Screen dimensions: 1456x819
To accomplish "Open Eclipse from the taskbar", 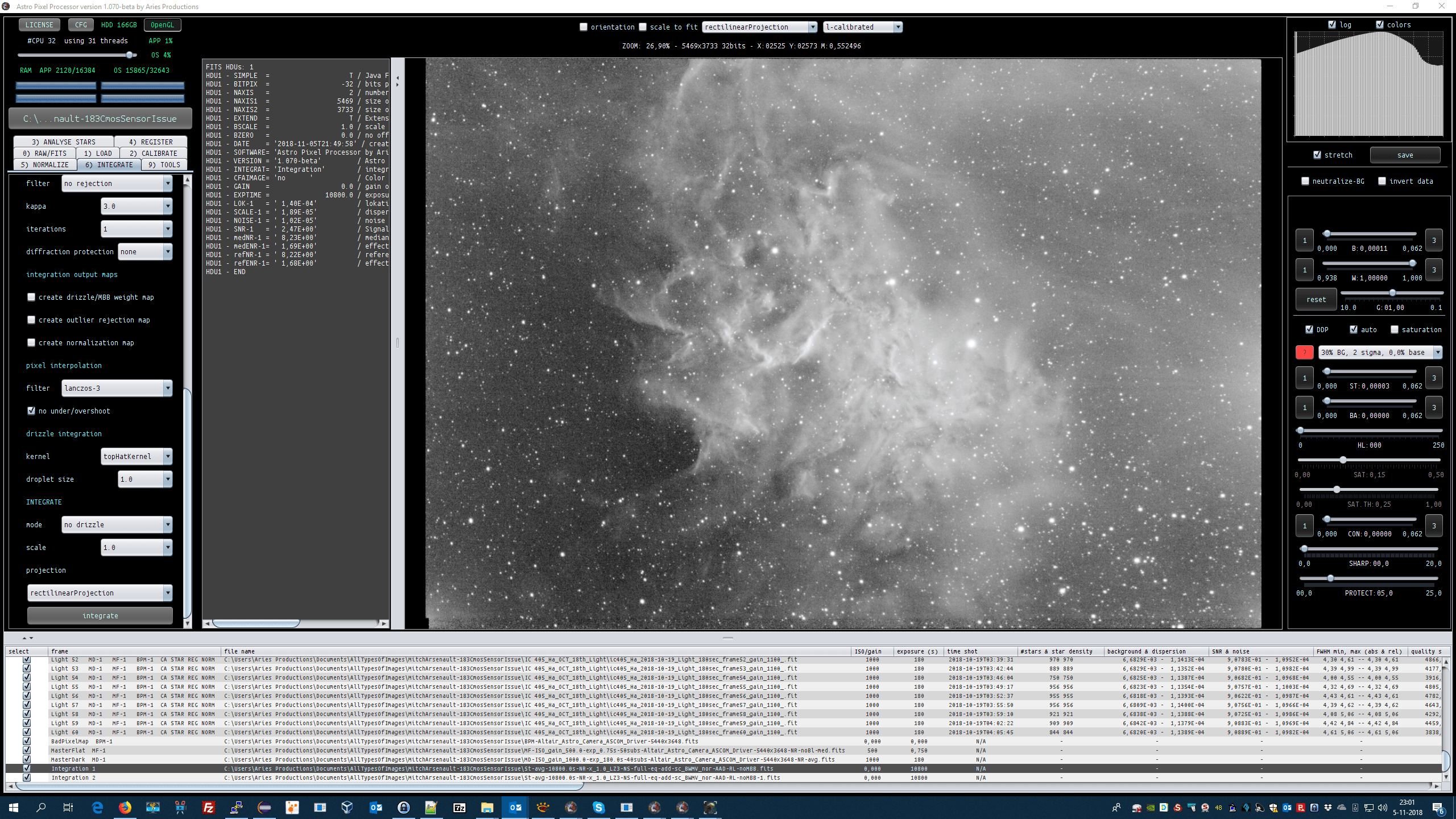I will click(264, 807).
